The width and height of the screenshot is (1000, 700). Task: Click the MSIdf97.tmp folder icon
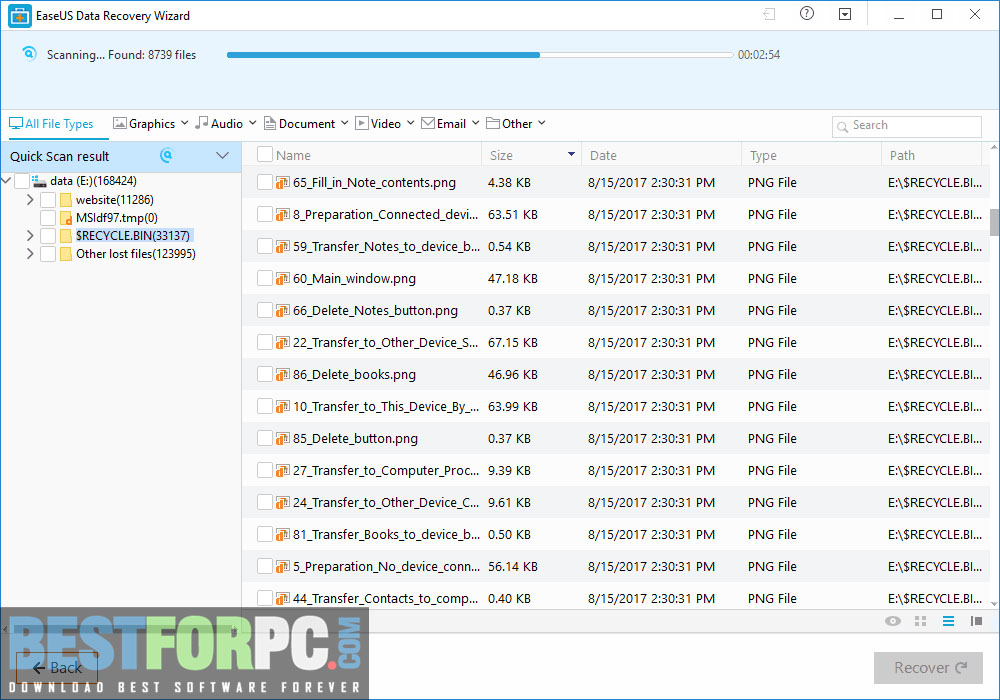point(66,218)
